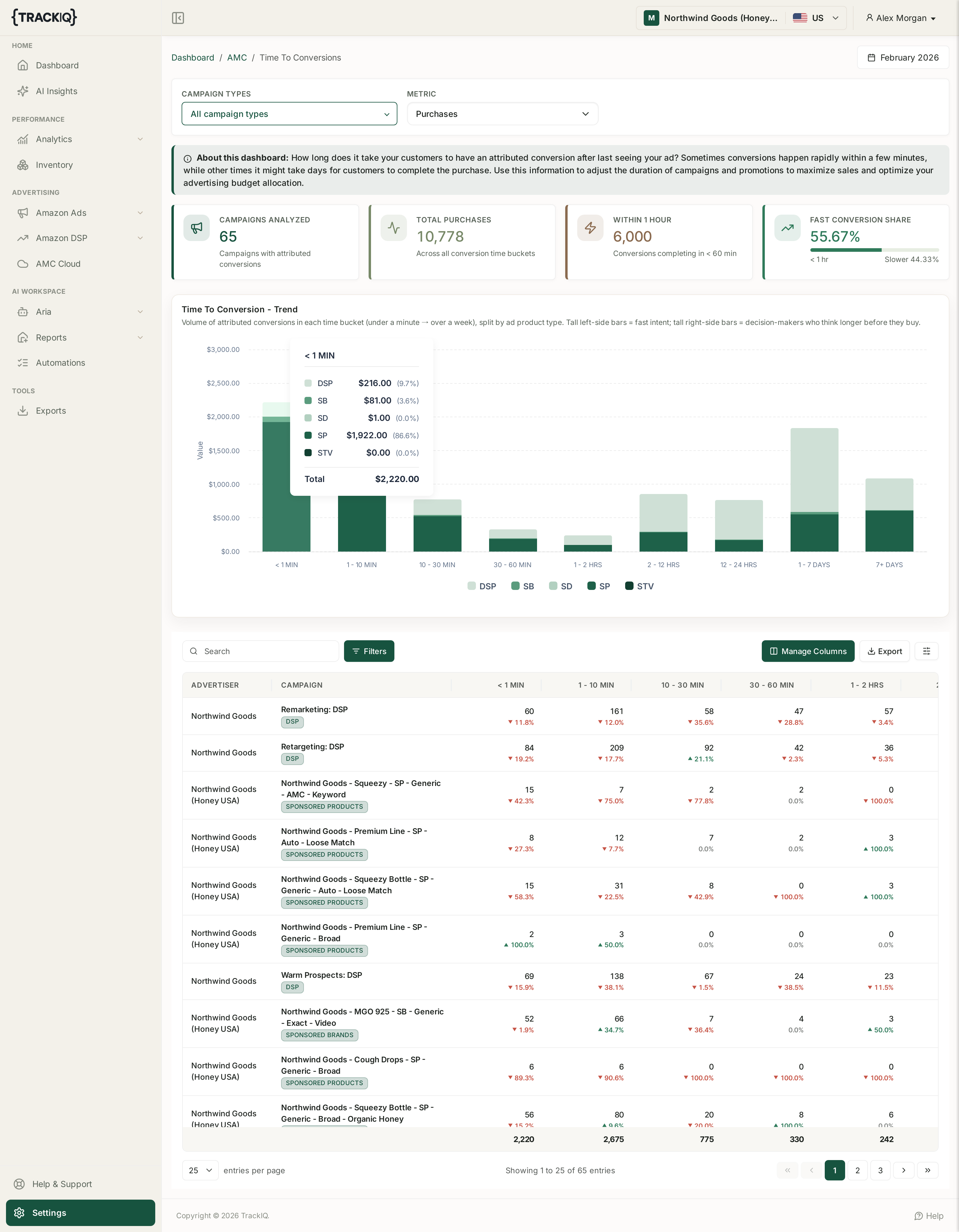Click the Inventory boxes icon

click(x=22, y=165)
